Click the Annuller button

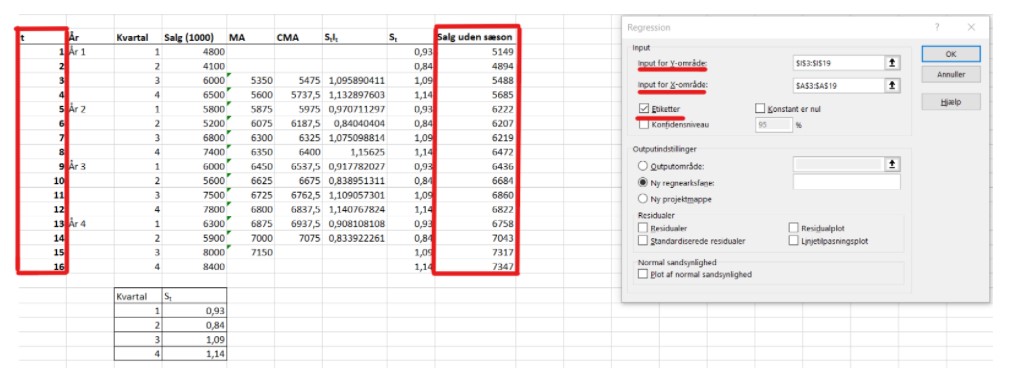[x=951, y=75]
